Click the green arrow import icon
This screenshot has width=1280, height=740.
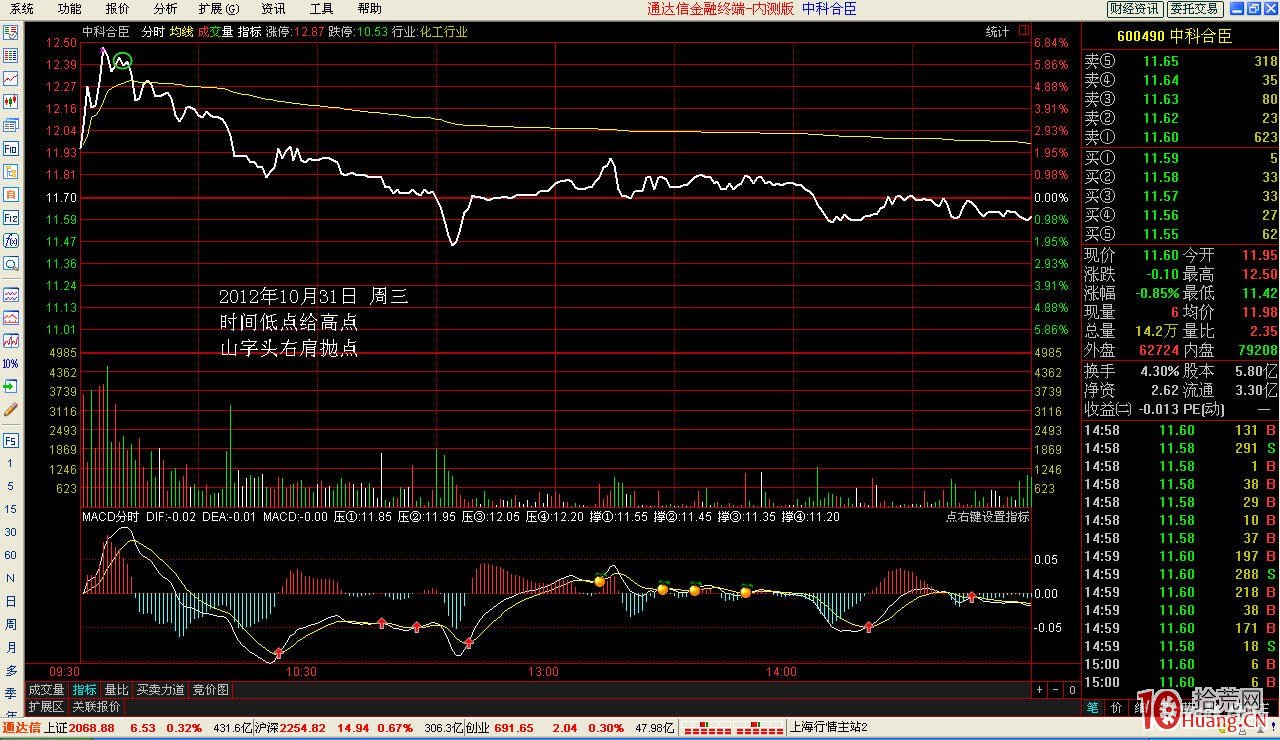11,387
